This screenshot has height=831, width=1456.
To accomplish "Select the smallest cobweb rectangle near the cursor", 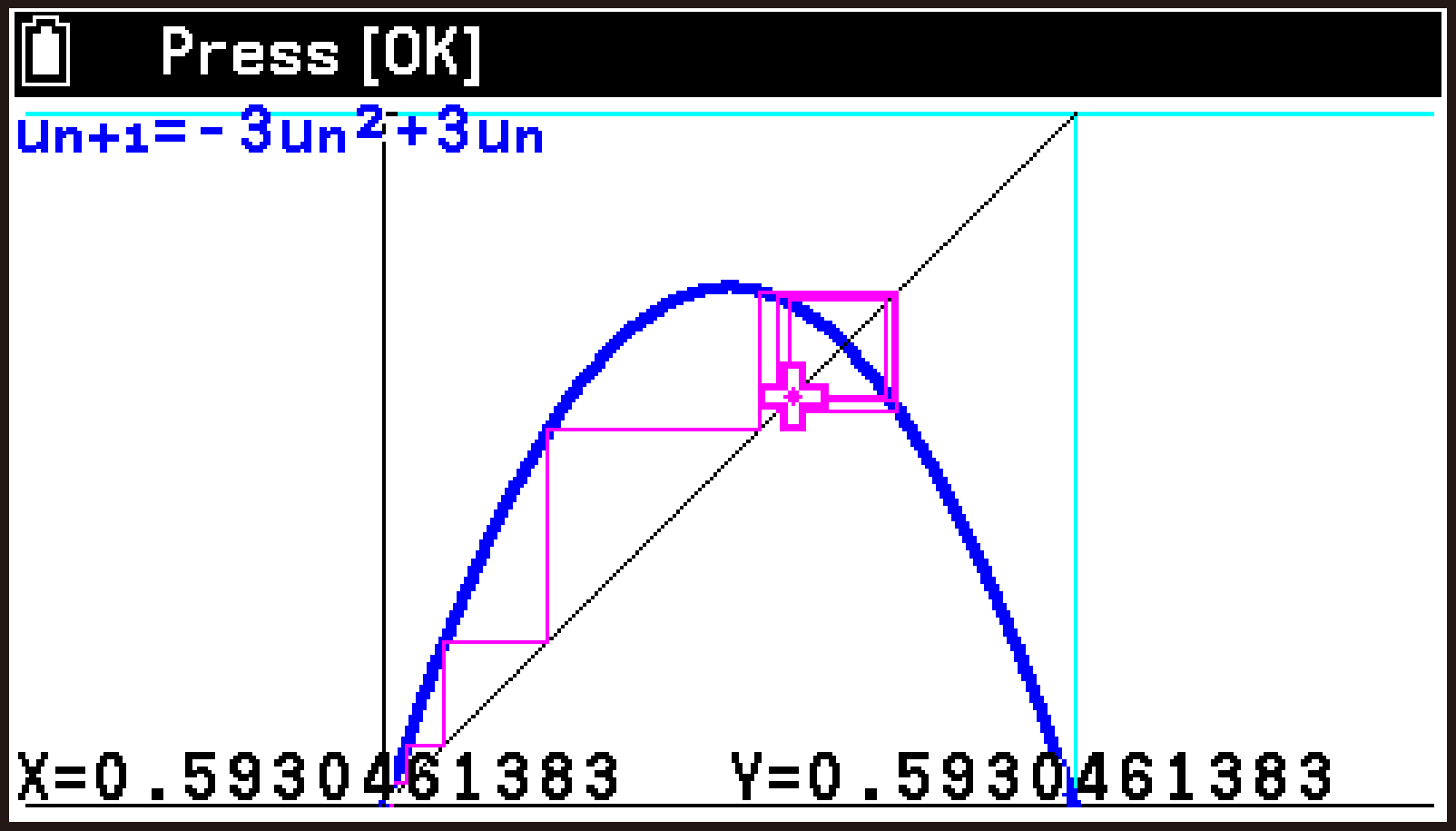I will pyautogui.click(x=790, y=336).
